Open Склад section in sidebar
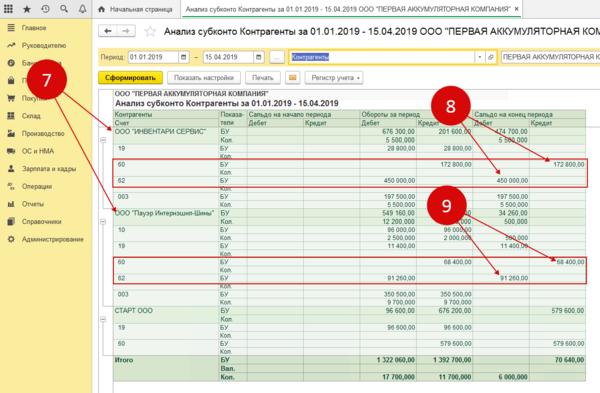The width and height of the screenshot is (600, 393). 31,116
